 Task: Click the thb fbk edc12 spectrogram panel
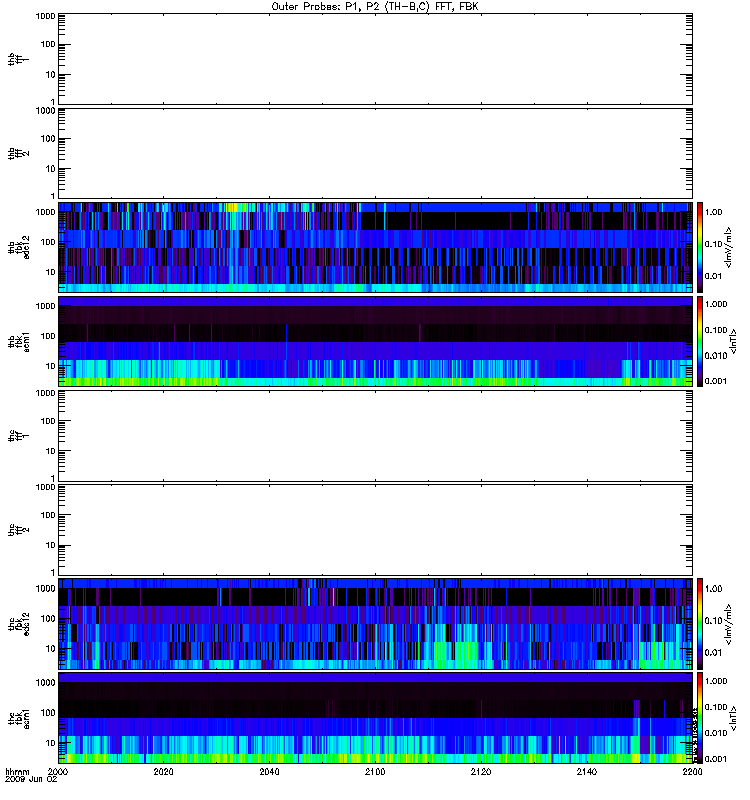tap(375, 247)
